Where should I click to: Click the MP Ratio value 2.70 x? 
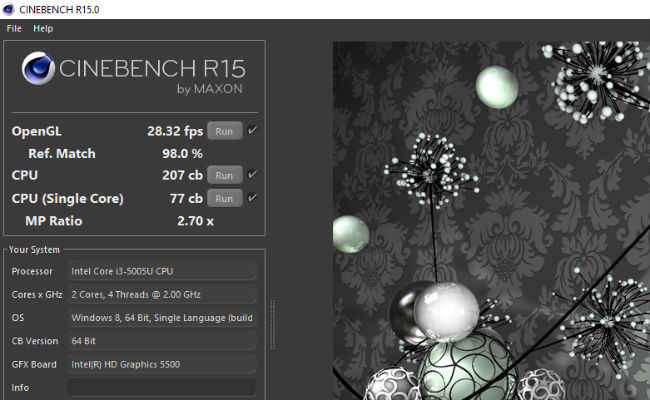coord(195,221)
